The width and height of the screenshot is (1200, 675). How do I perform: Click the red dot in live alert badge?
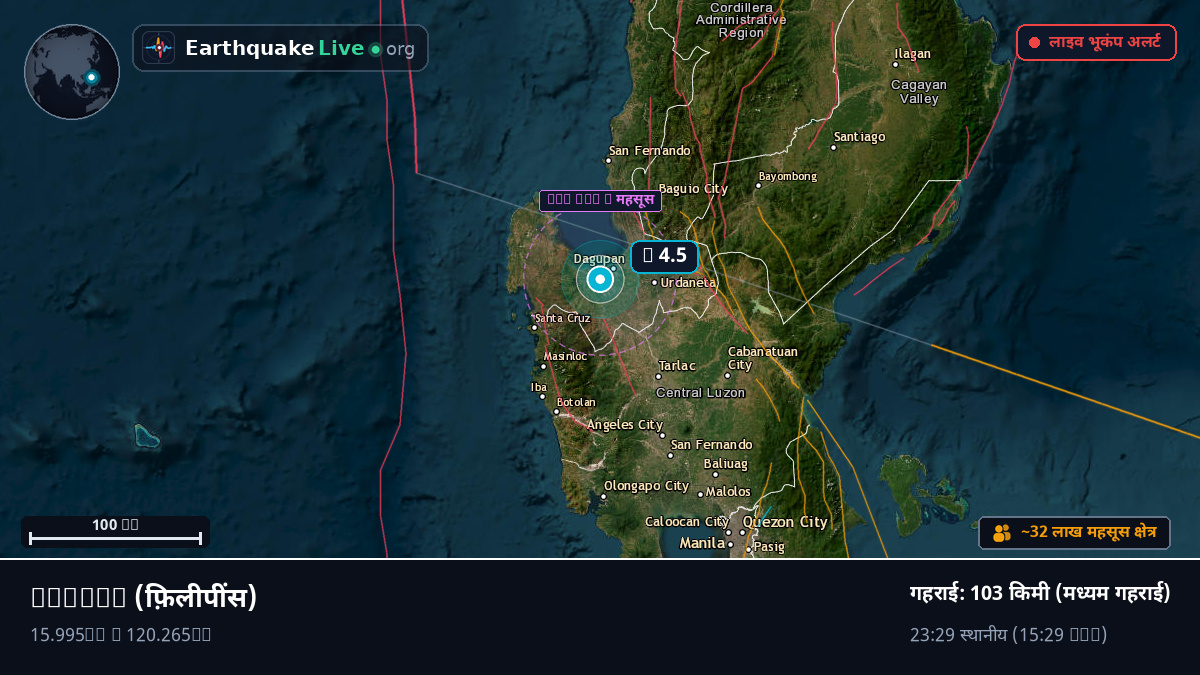pos(1035,43)
